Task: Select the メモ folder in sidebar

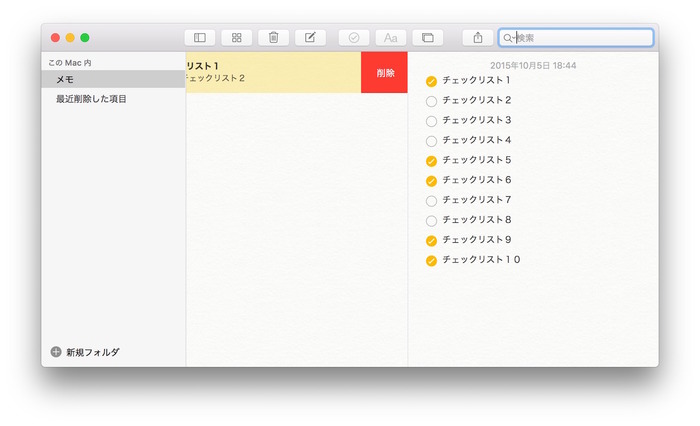Action: pyautogui.click(x=113, y=79)
